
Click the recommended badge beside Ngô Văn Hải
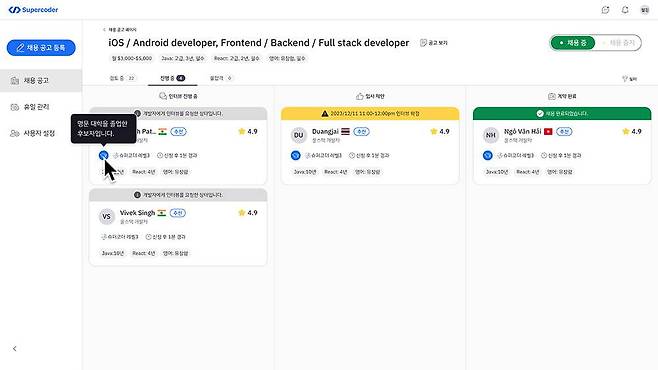[564, 132]
